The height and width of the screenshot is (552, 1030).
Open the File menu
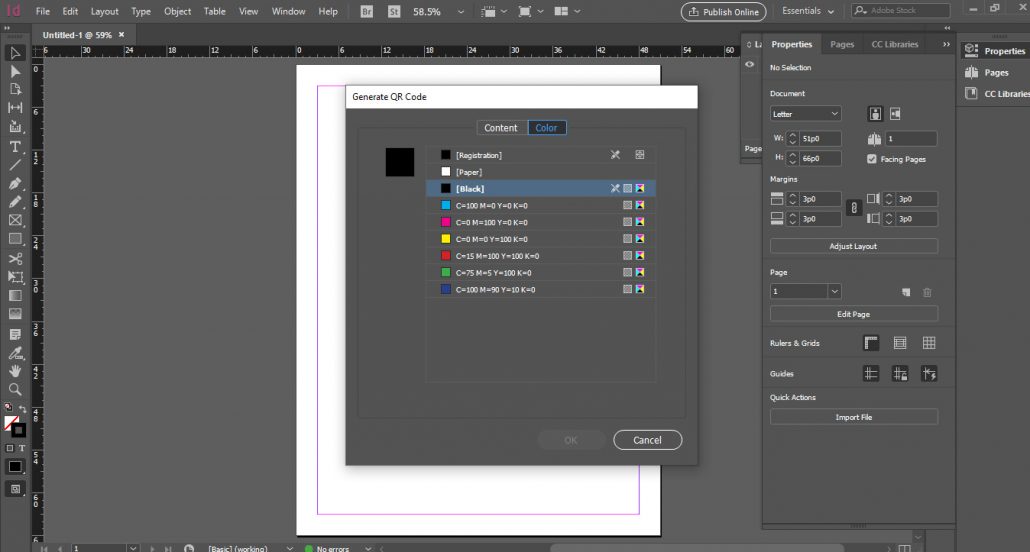43,11
